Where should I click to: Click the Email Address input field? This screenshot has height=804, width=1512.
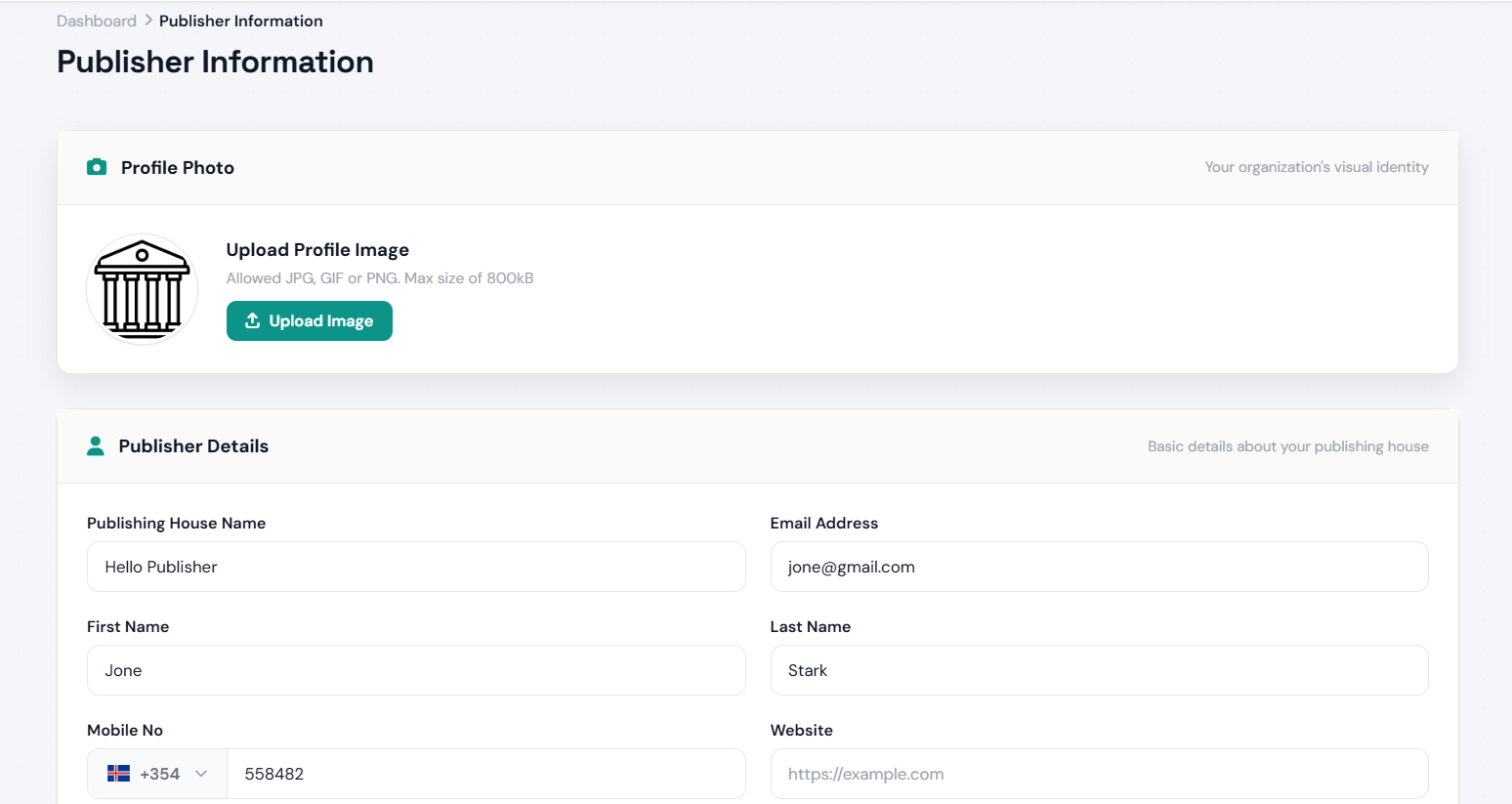point(1100,567)
